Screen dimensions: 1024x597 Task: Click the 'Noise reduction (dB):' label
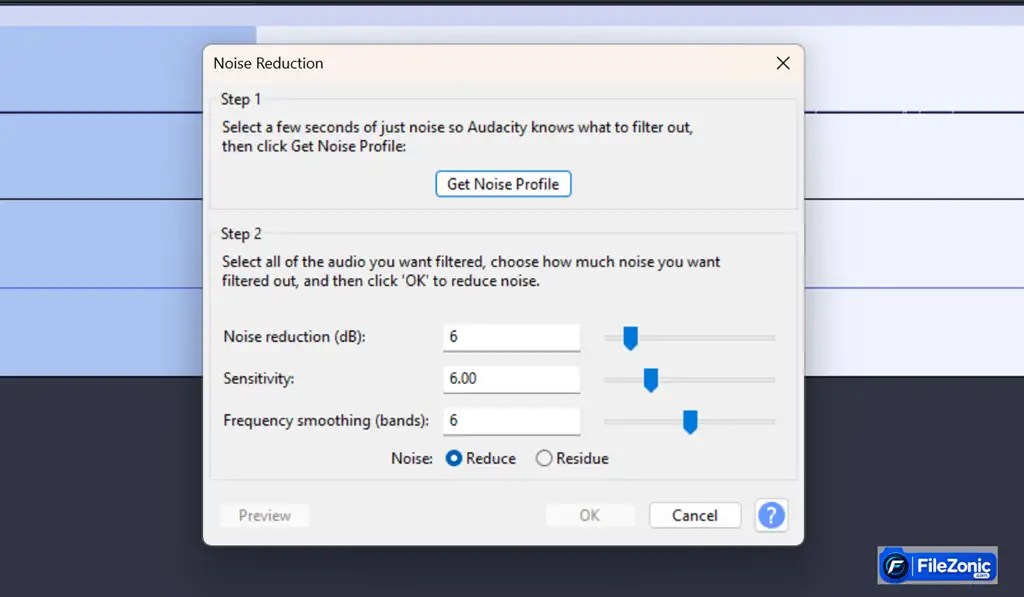pos(295,337)
